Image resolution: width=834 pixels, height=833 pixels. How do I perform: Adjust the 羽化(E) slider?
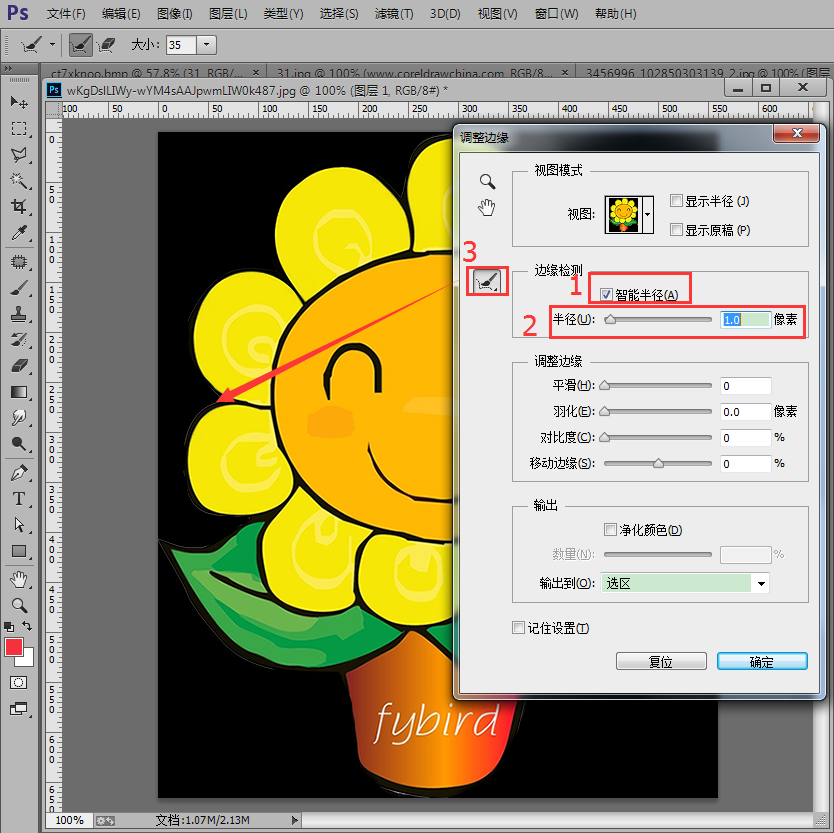point(605,412)
